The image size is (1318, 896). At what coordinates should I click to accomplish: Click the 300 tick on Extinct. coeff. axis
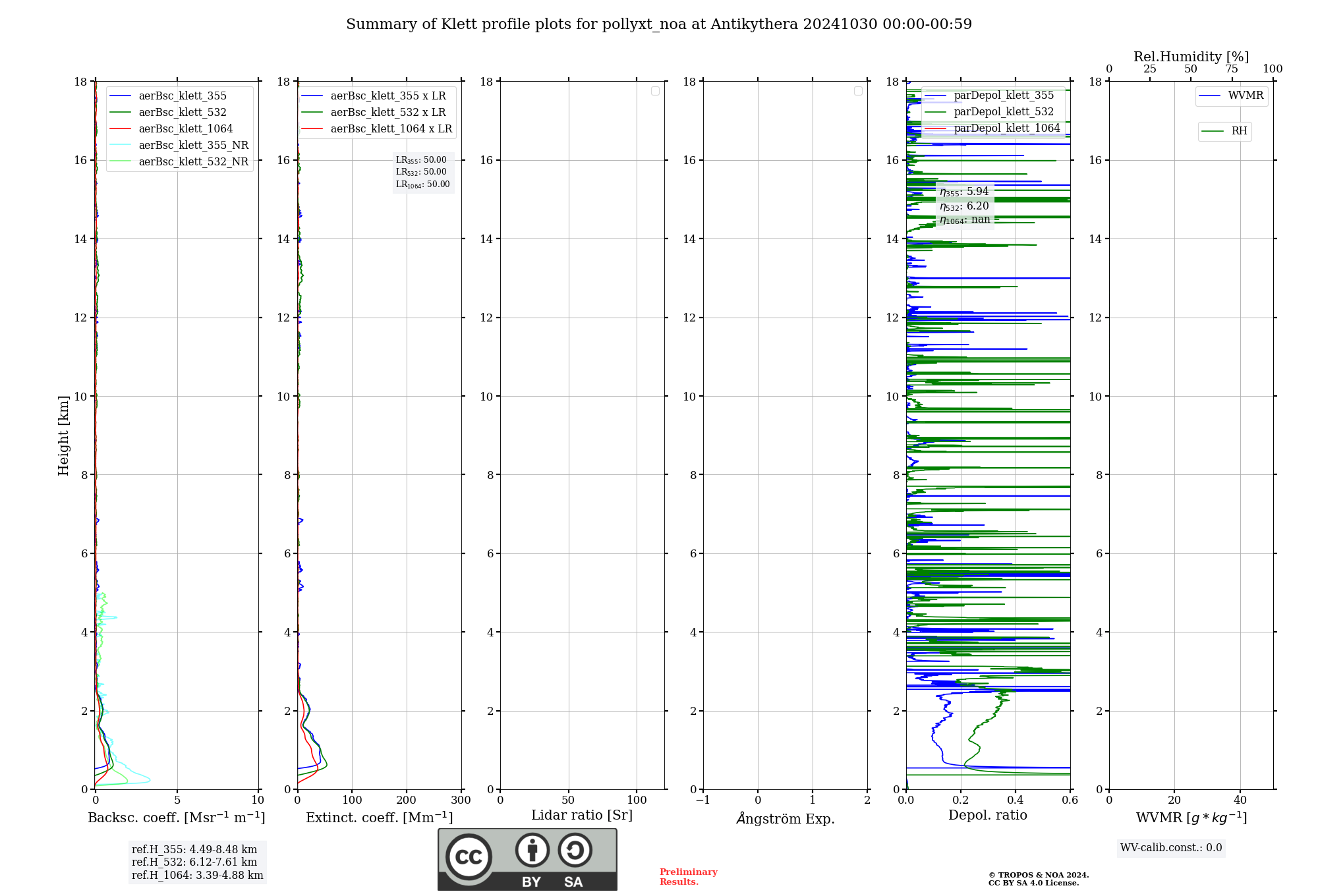tap(461, 800)
